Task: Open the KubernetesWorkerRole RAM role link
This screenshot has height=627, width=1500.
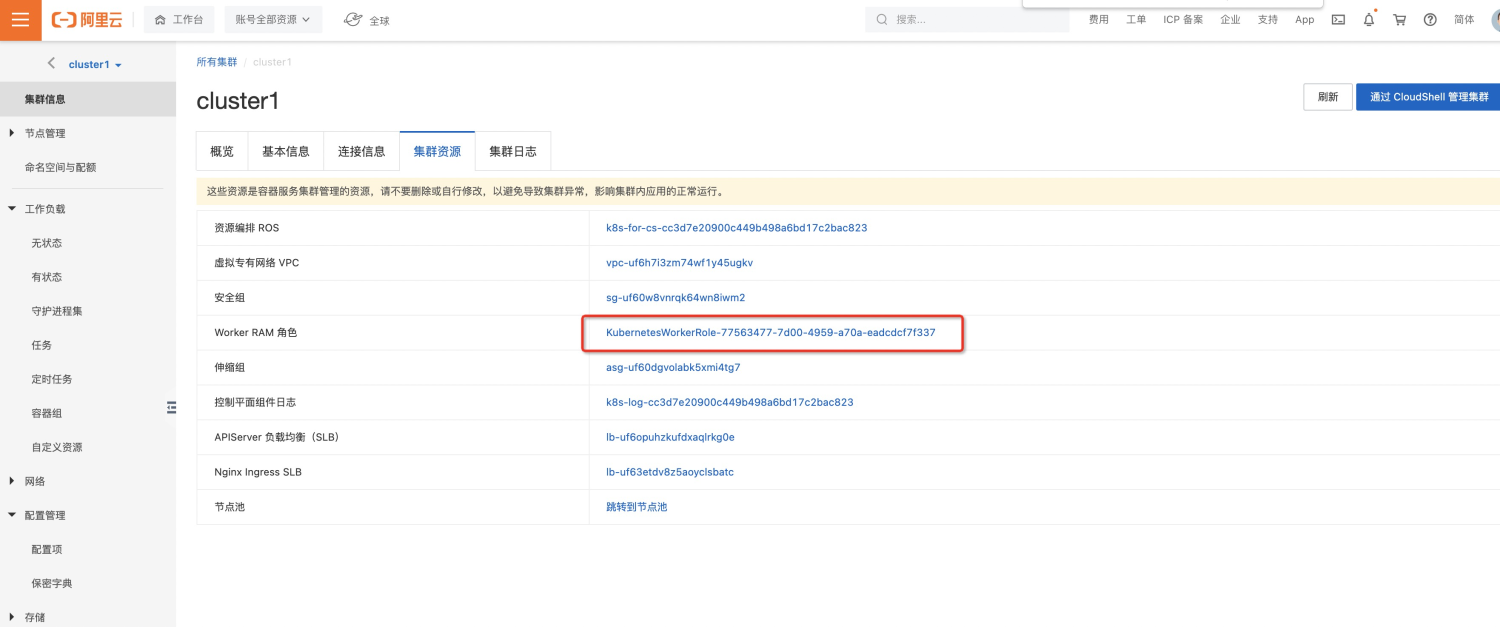Action: point(771,333)
